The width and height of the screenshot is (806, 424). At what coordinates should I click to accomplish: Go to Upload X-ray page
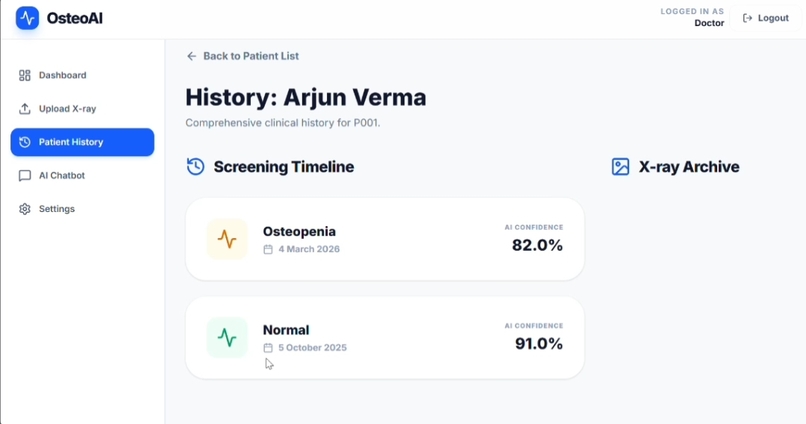click(x=82, y=109)
